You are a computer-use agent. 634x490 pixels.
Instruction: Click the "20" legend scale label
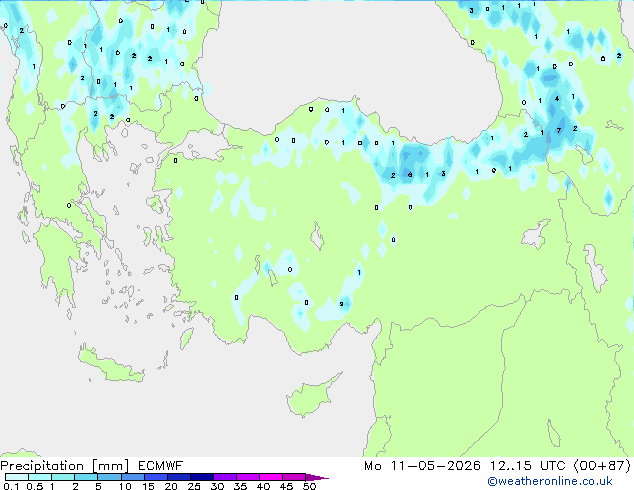(x=171, y=486)
